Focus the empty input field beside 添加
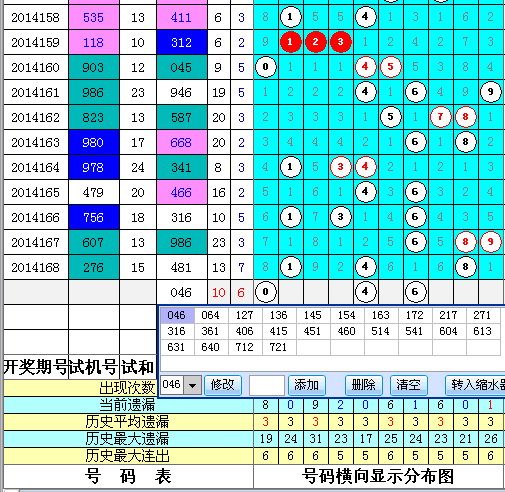 pyautogui.click(x=267, y=385)
